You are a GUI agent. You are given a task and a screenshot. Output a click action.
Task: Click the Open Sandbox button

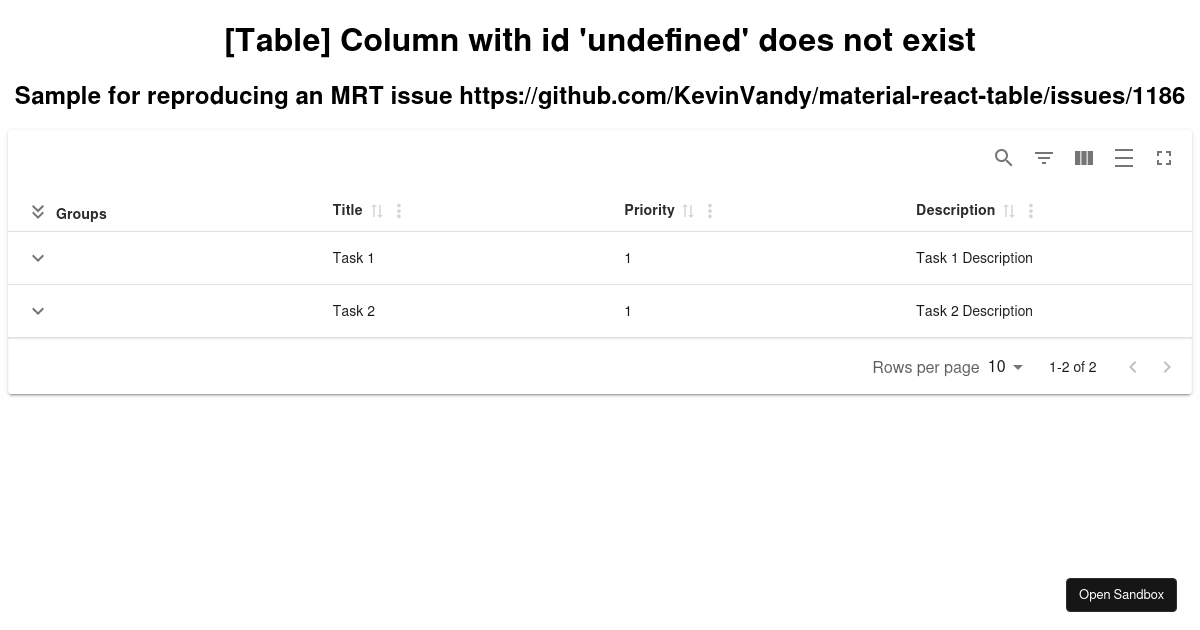click(1121, 595)
